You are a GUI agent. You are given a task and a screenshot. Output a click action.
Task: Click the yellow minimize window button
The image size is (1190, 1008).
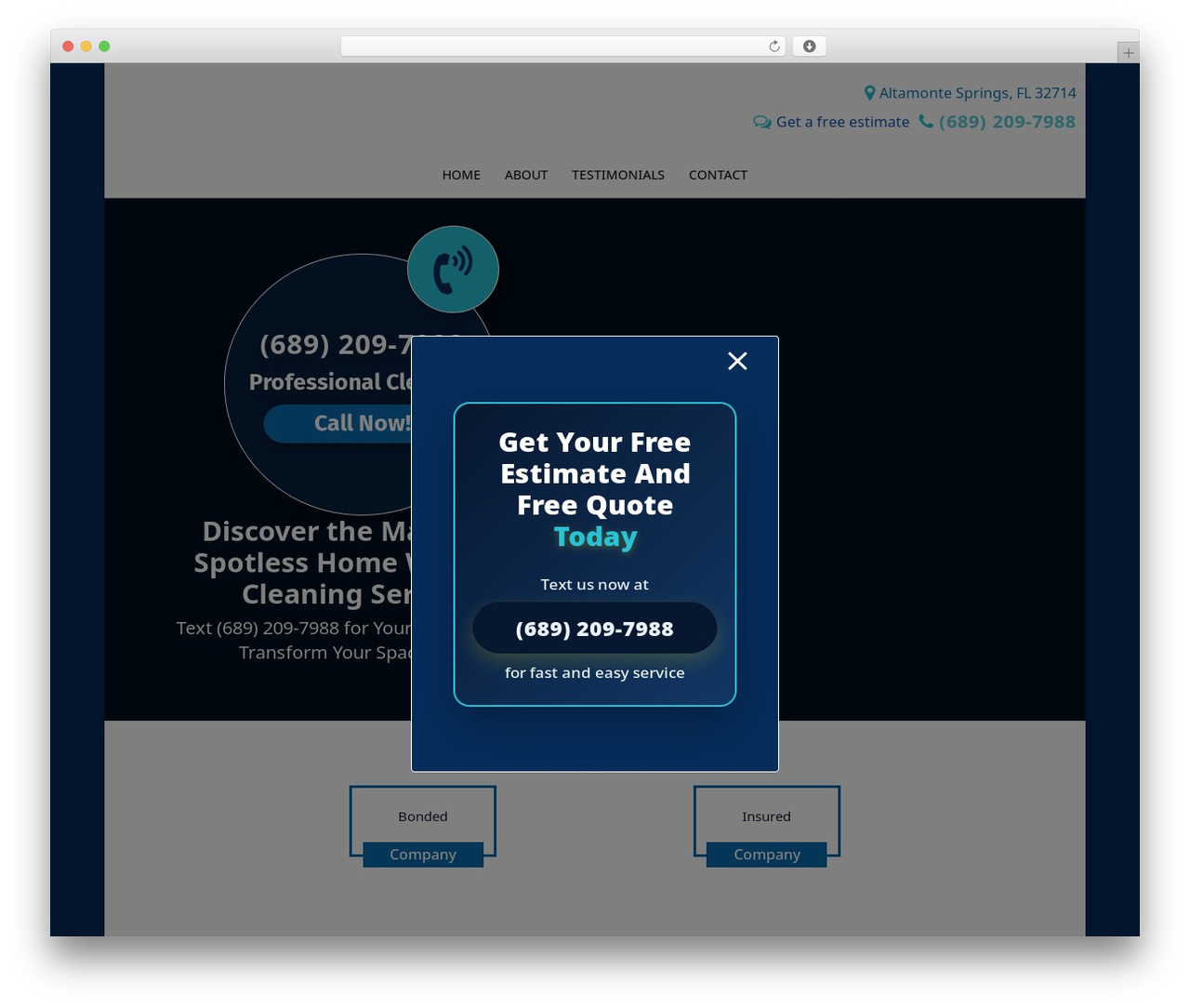pyautogui.click(x=86, y=46)
